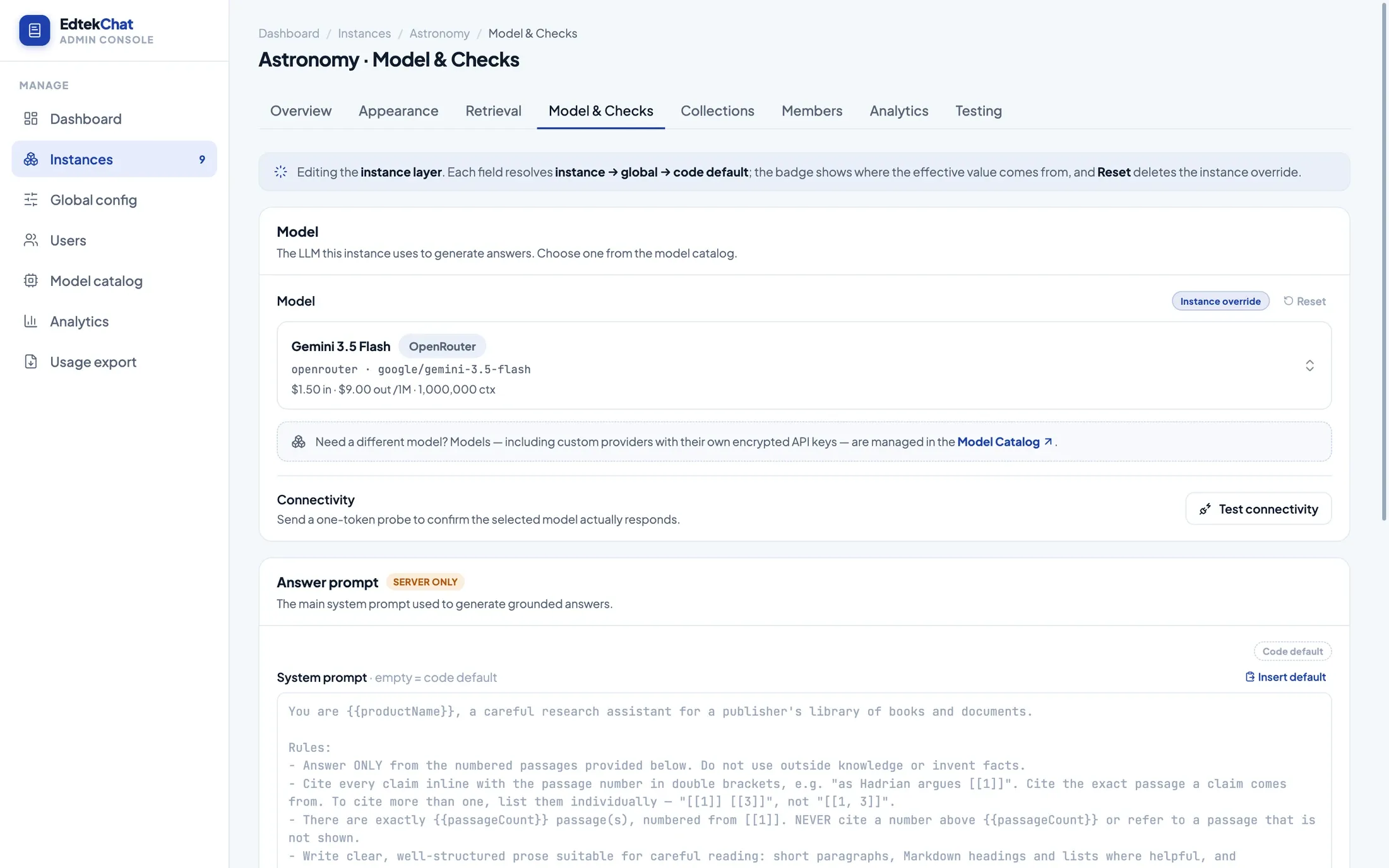Click the cubes icon in Model Catalog hint

[x=299, y=442]
